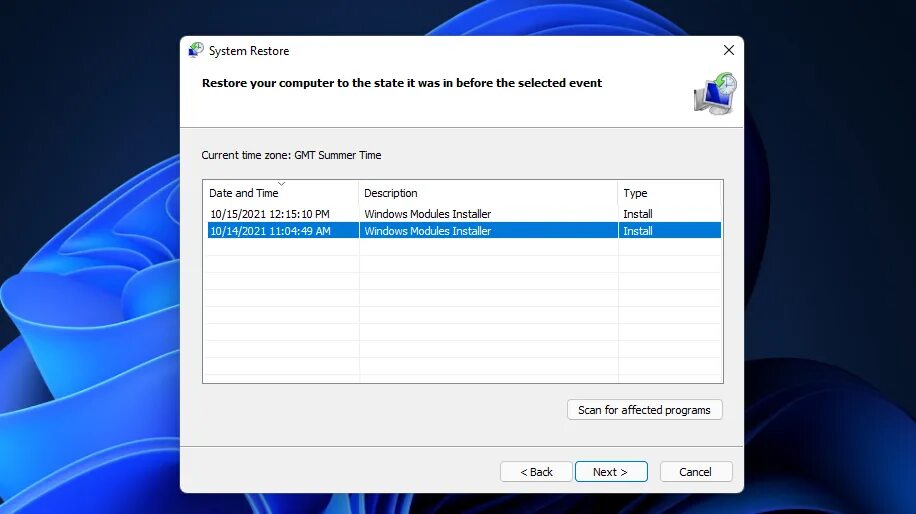
Task: Sort by the Date and Time column header
Action: pos(280,193)
